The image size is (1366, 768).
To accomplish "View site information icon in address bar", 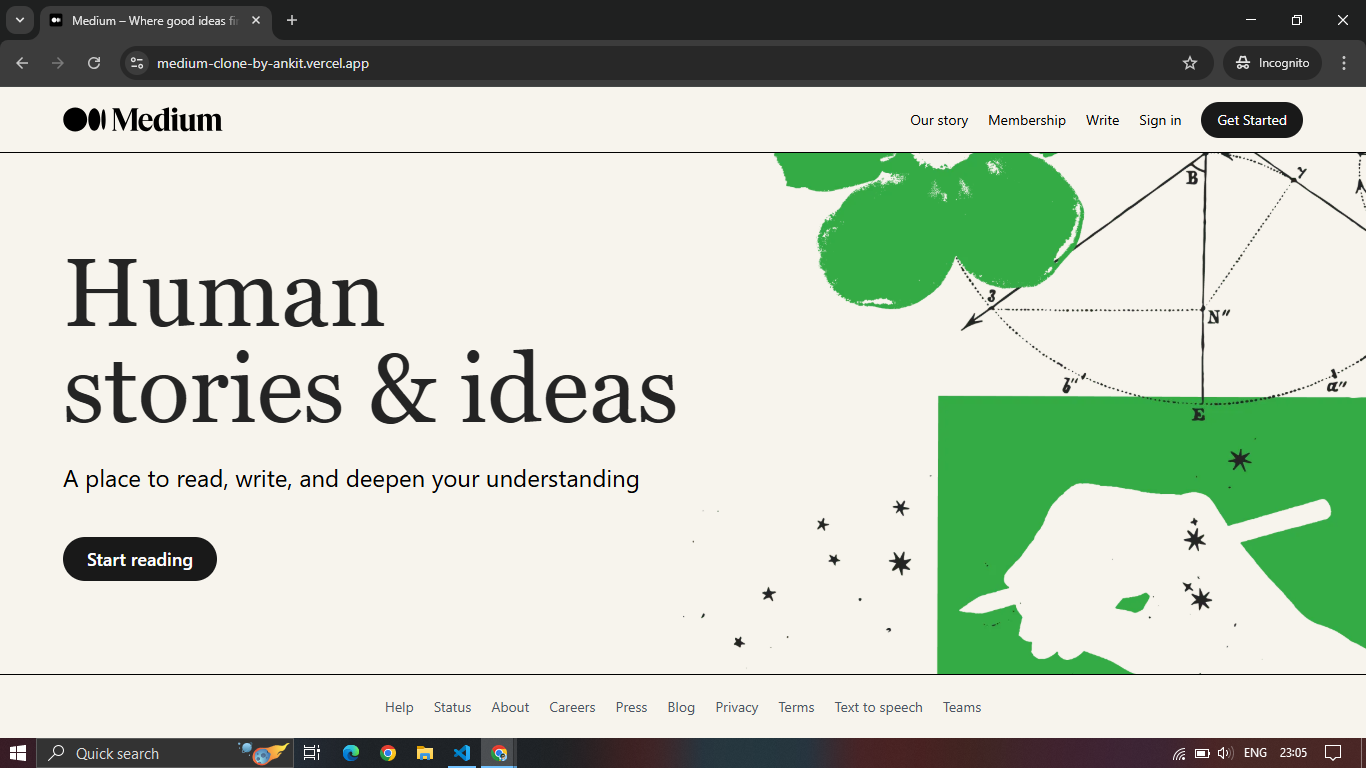I will coord(137,63).
